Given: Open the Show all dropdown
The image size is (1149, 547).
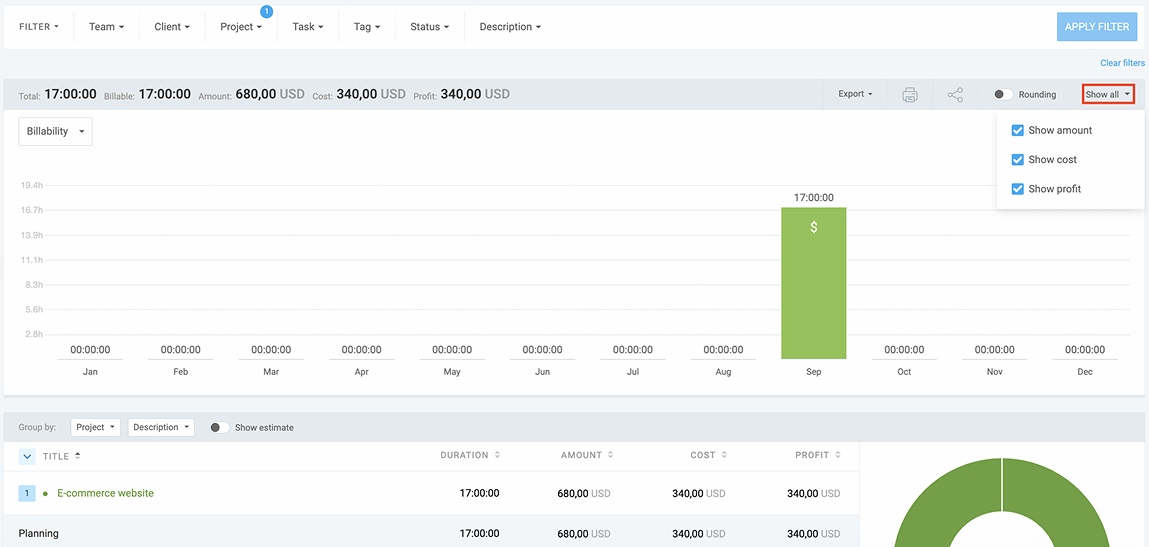Looking at the screenshot, I should [x=1108, y=95].
